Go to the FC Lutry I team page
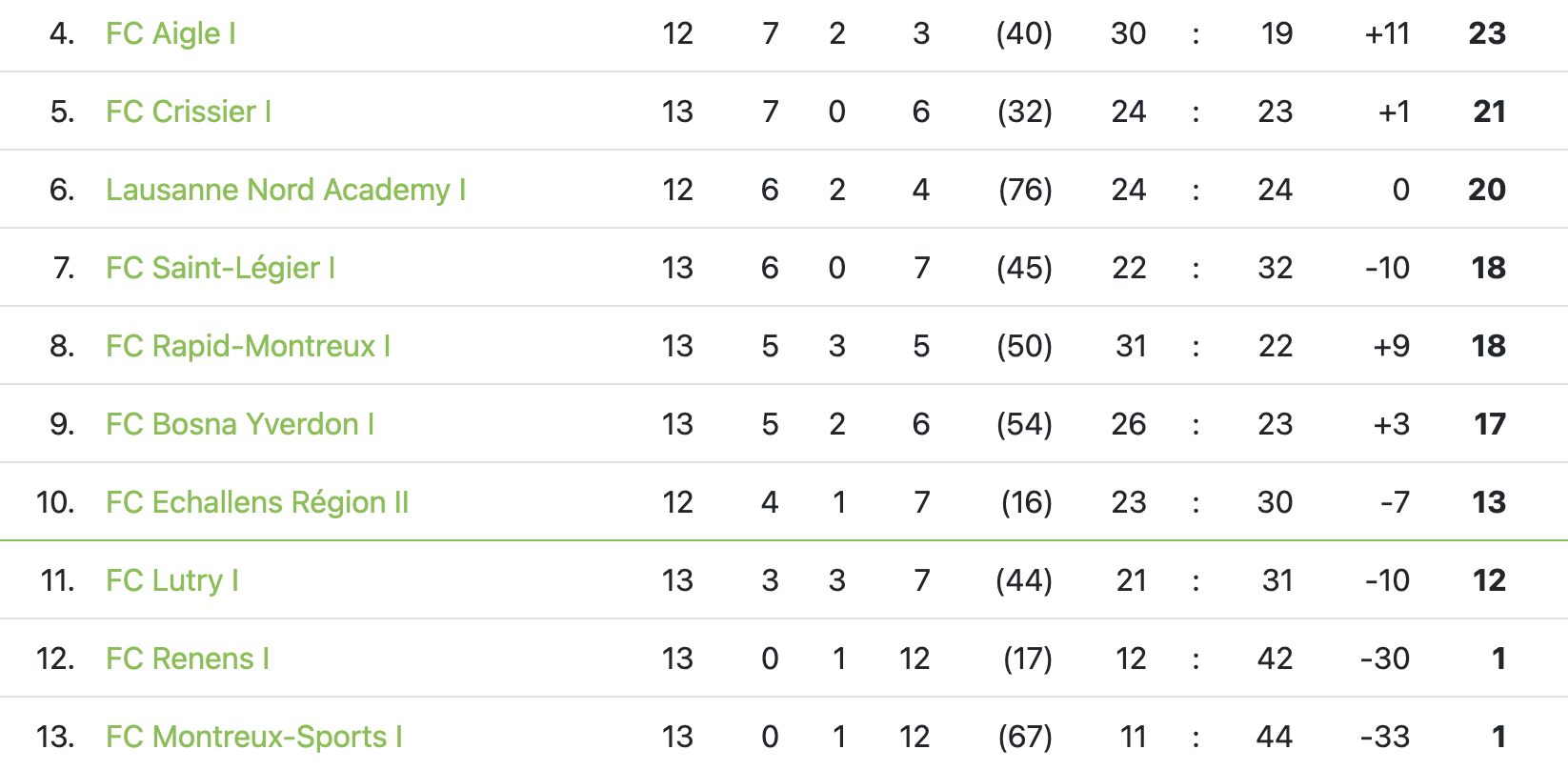Screen dimensions: 1568x770 click(x=171, y=581)
